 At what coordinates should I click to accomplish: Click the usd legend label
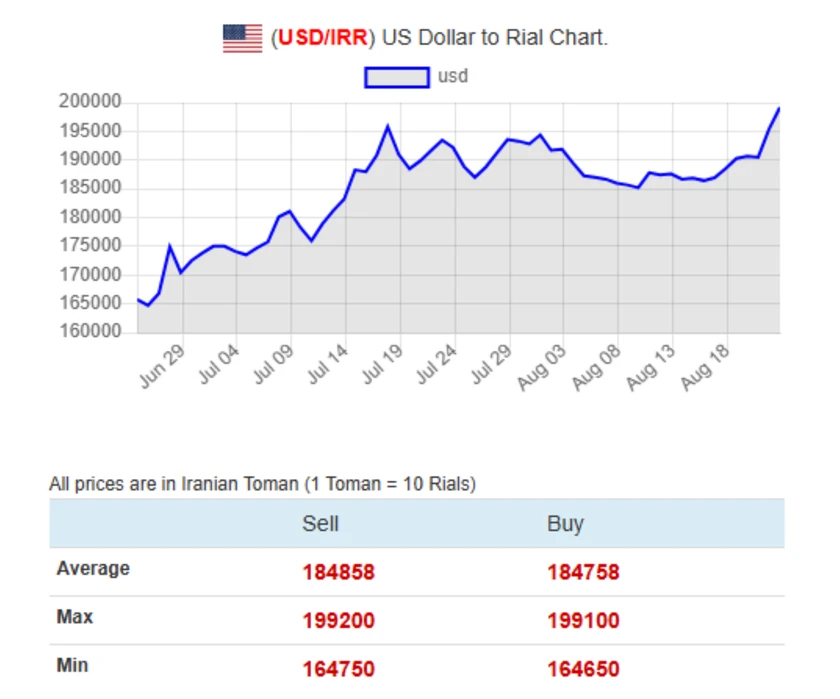coord(453,76)
